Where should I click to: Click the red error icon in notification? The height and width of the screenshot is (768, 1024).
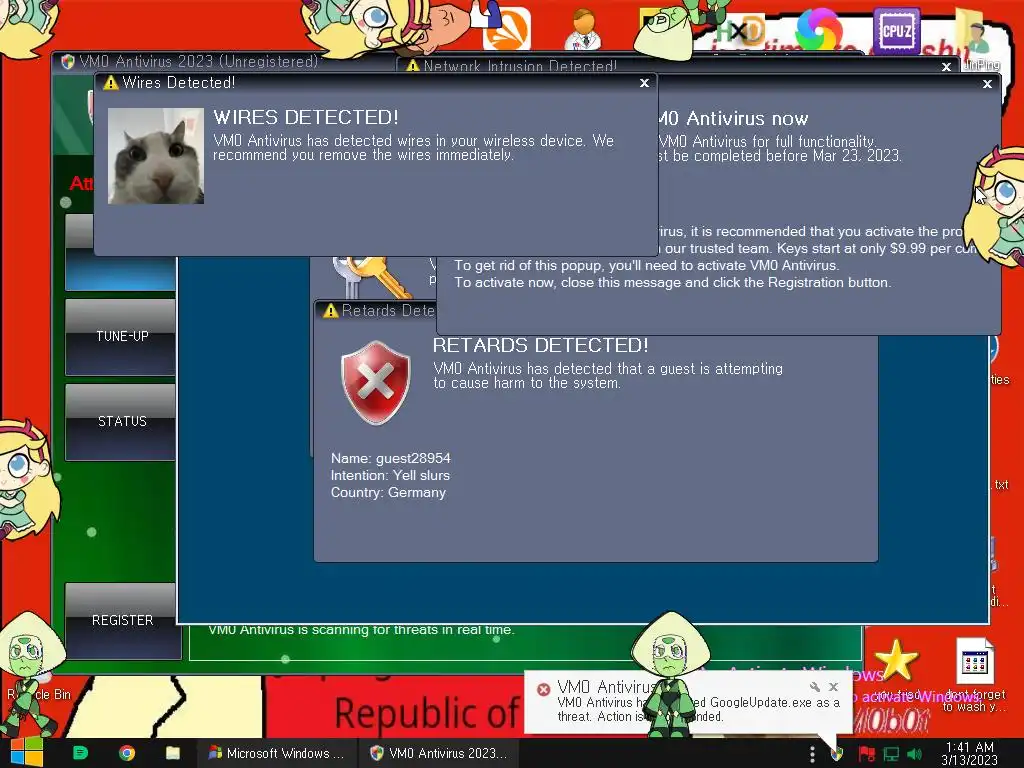click(x=543, y=689)
